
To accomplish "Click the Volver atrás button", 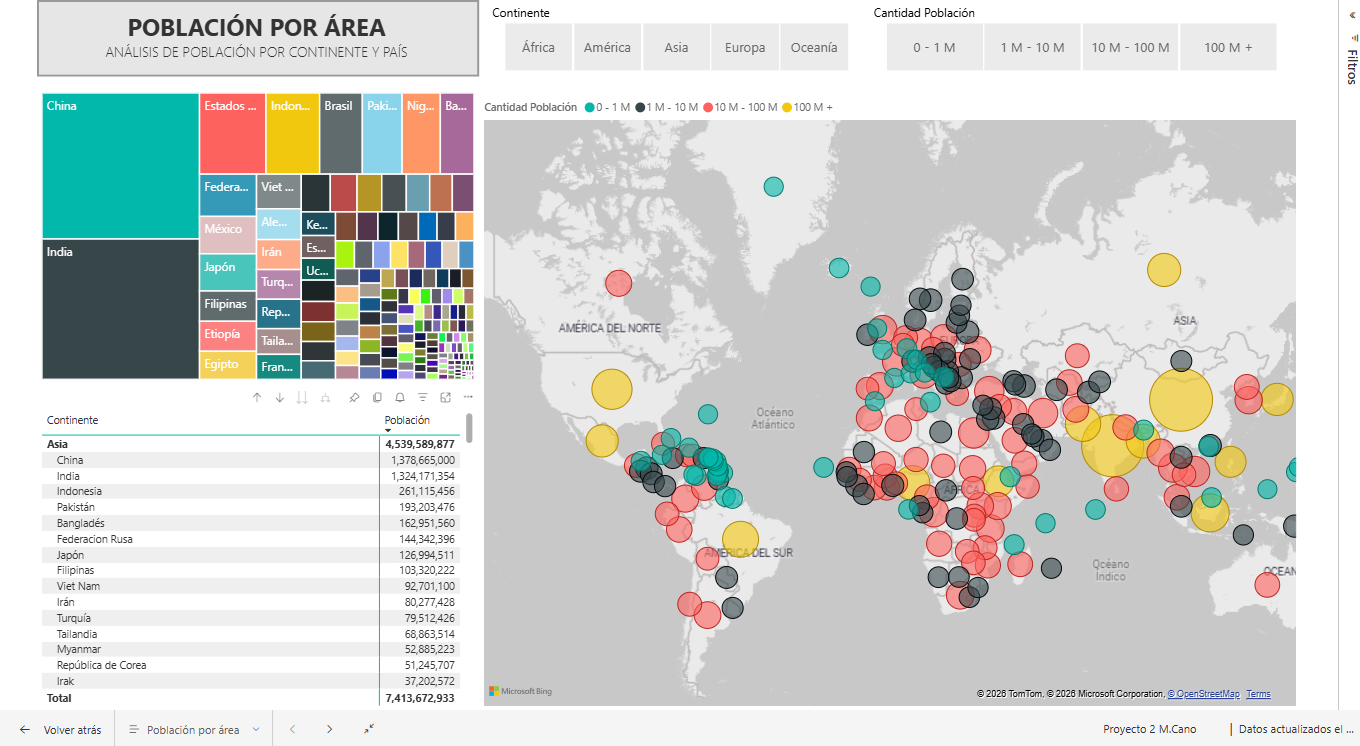I will 61,730.
